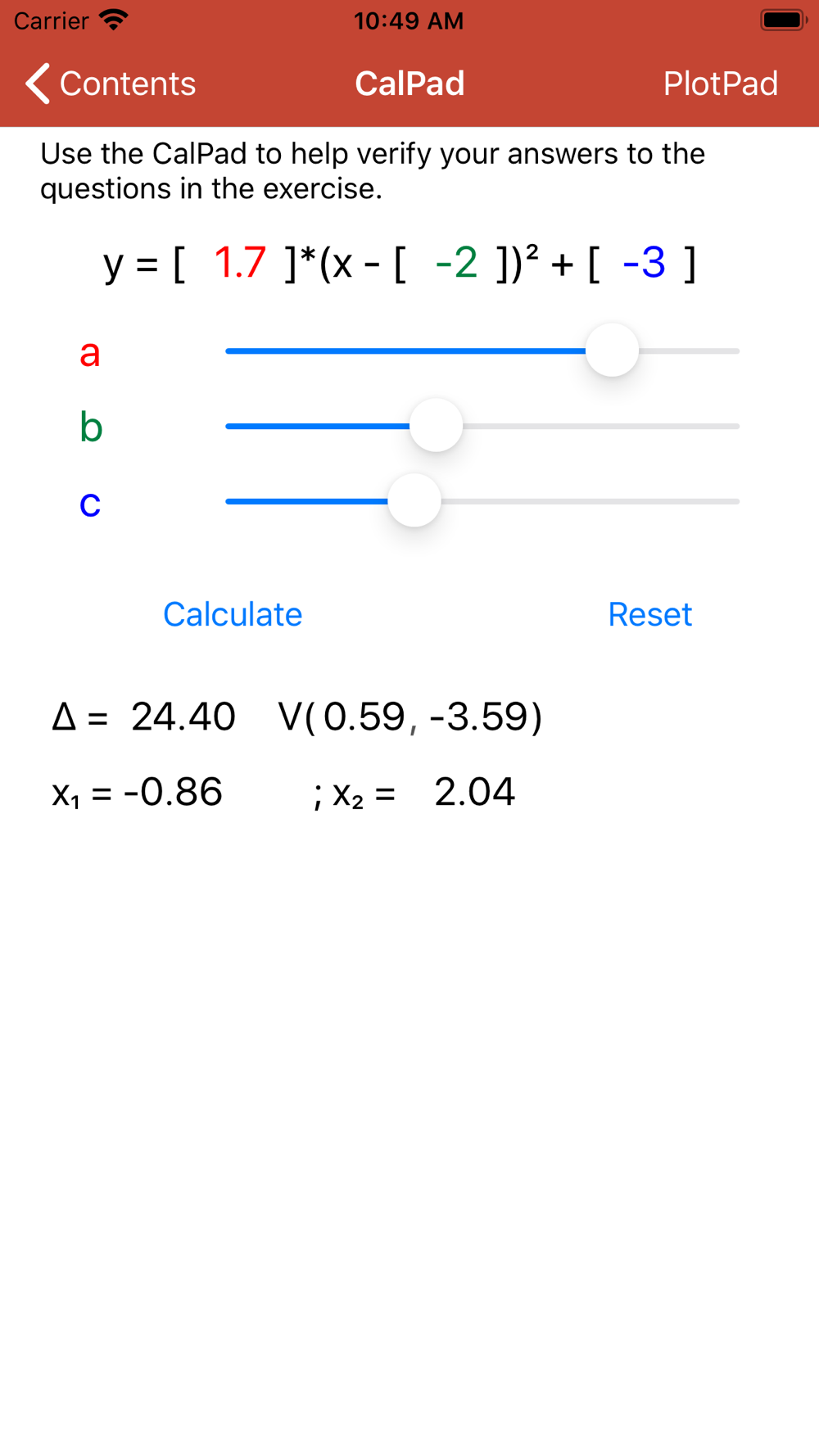819x1456 pixels.
Task: Tap the back chevron icon
Action: pyautogui.click(x=38, y=84)
